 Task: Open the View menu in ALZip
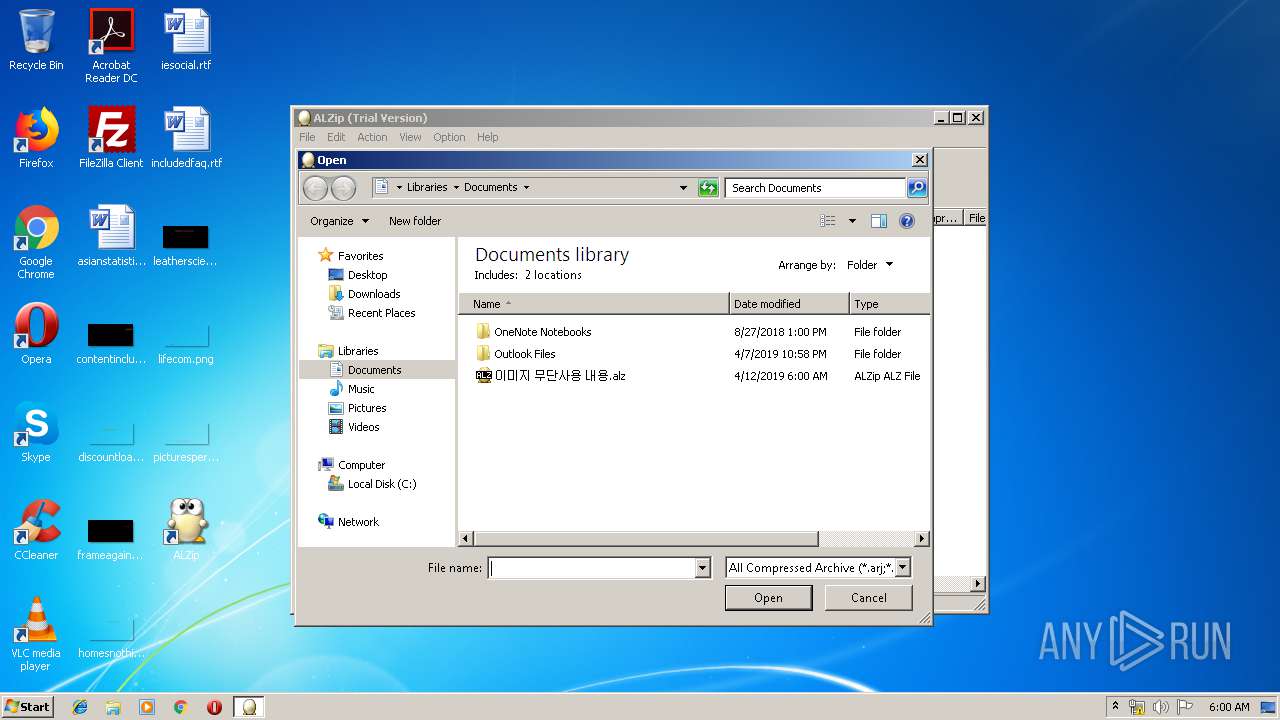coord(410,137)
